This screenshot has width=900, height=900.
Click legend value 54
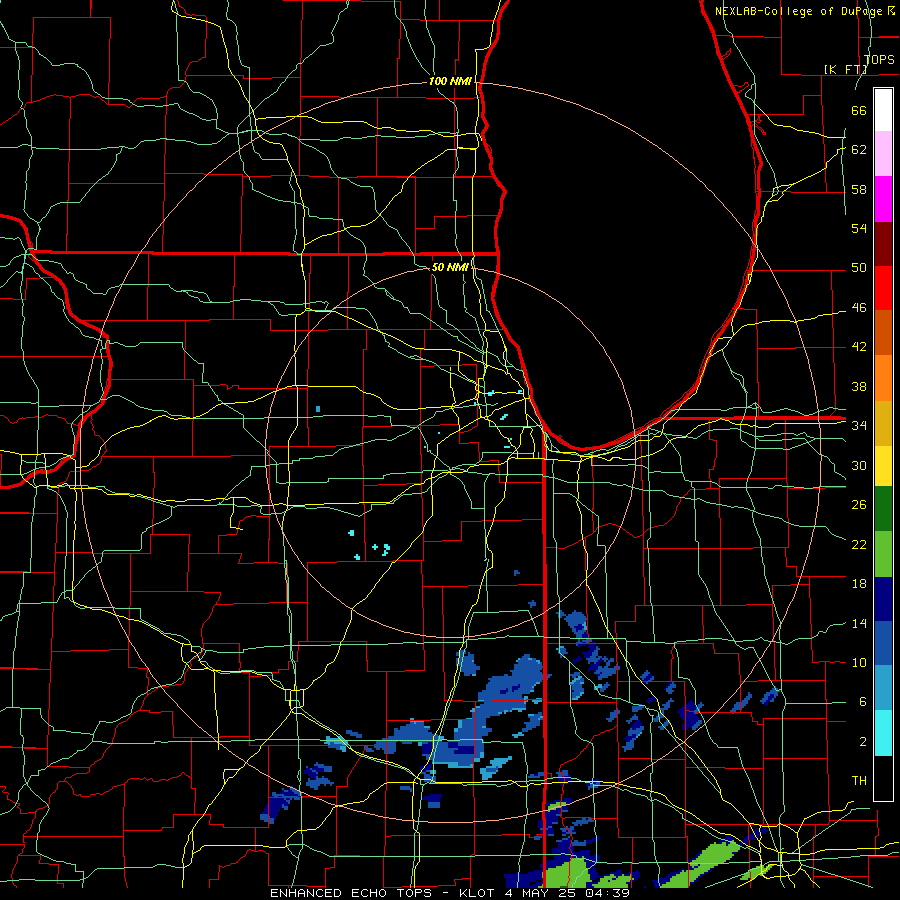(859, 228)
